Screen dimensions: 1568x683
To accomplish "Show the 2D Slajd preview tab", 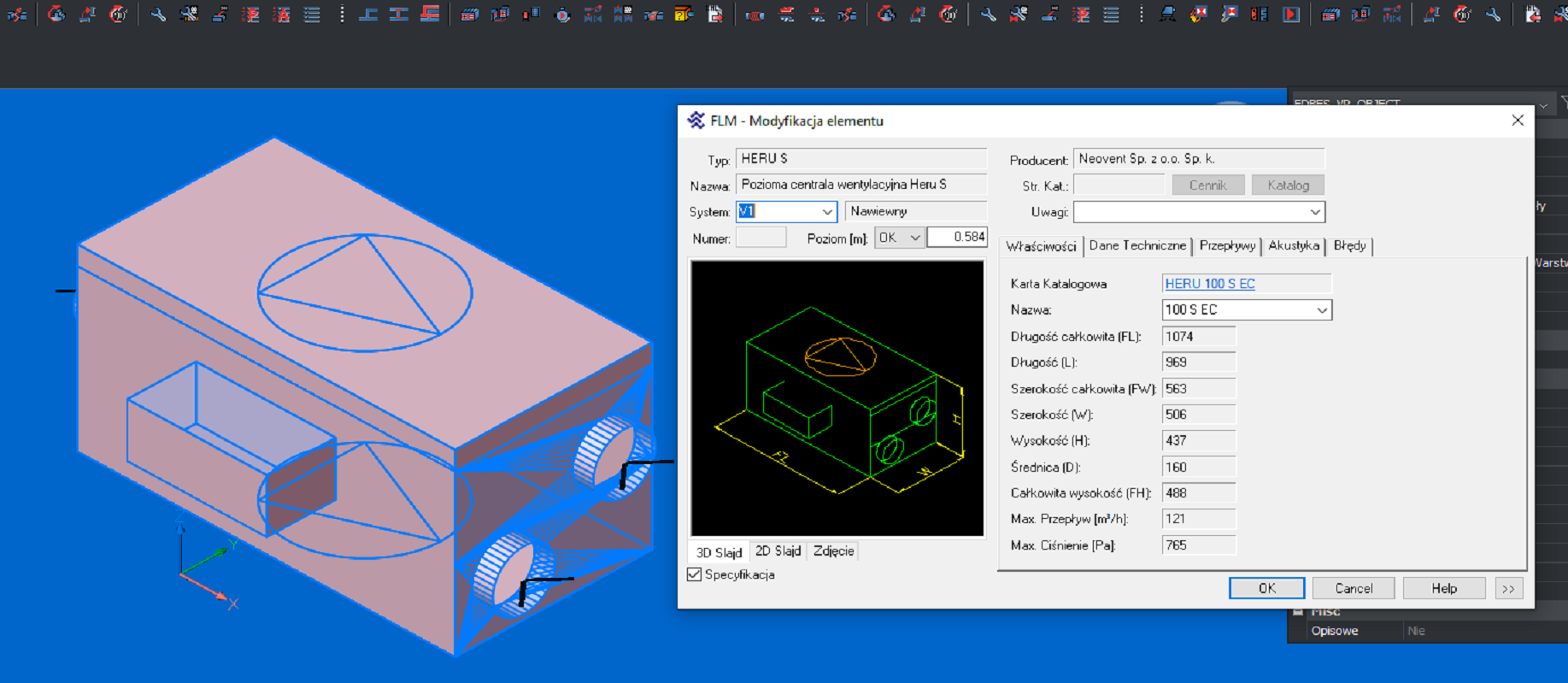I will pos(778,551).
